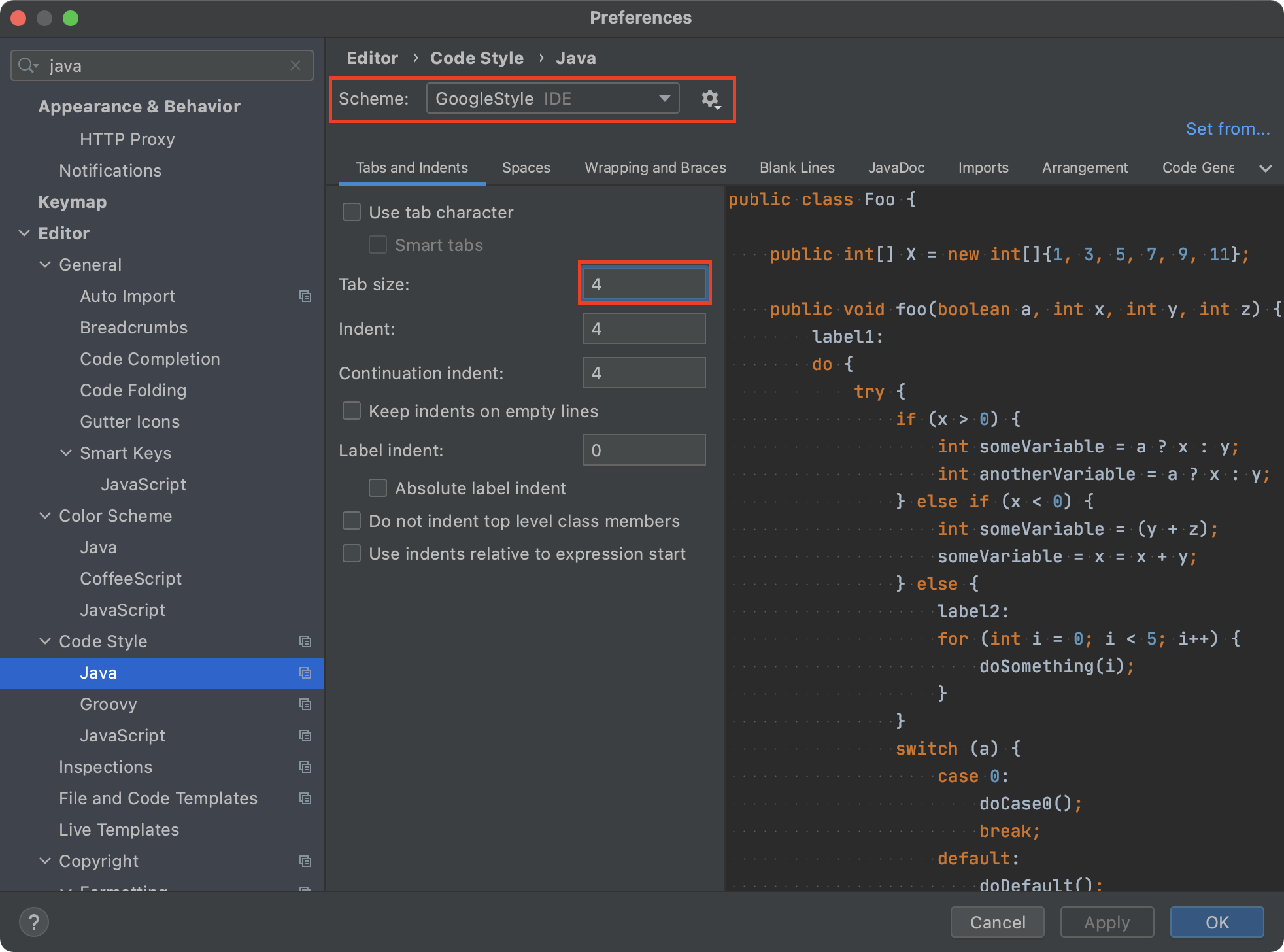Open the GoogleStyle scheme dropdown

tap(552, 99)
